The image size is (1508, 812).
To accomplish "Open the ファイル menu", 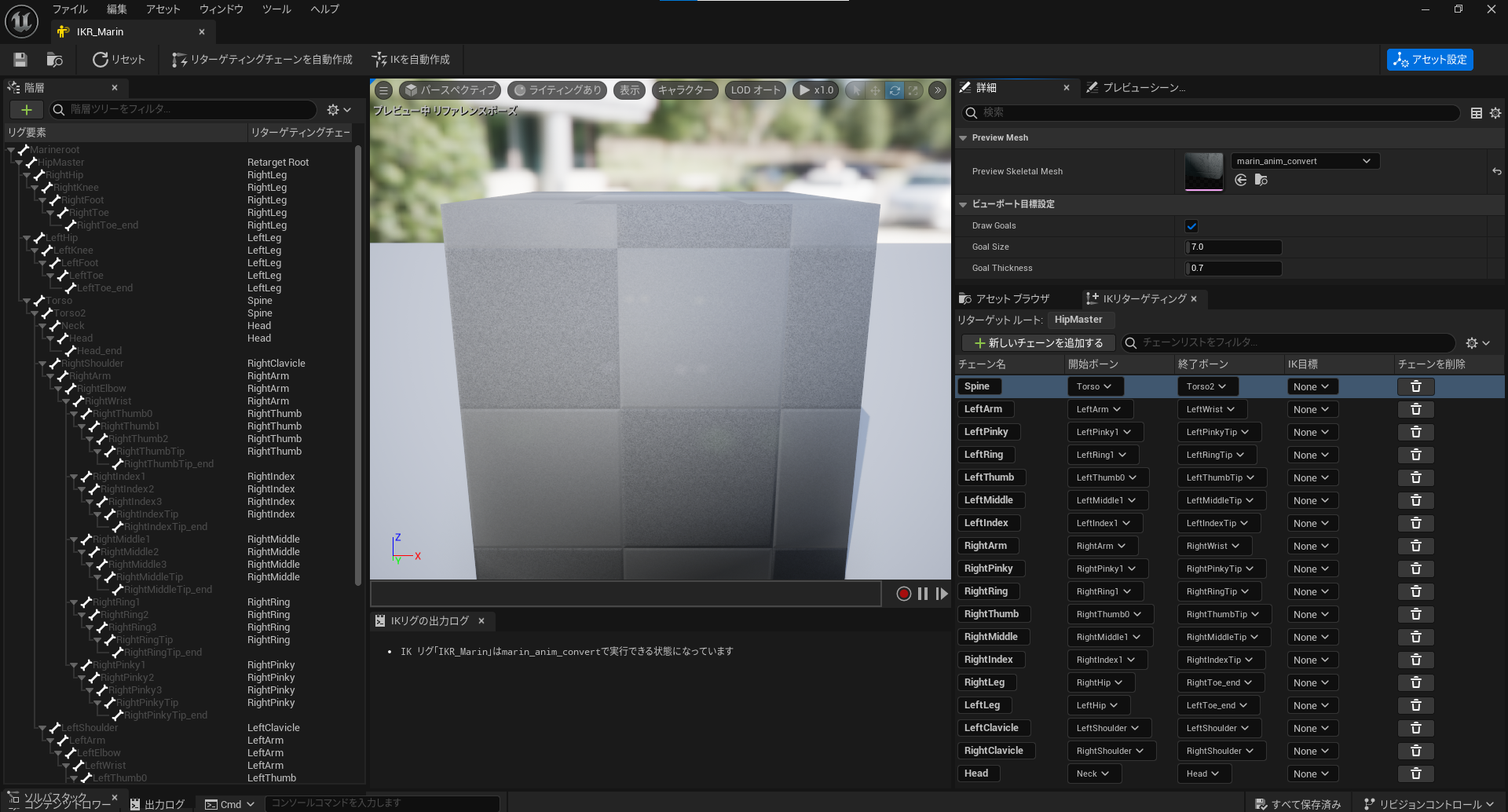I will point(70,9).
